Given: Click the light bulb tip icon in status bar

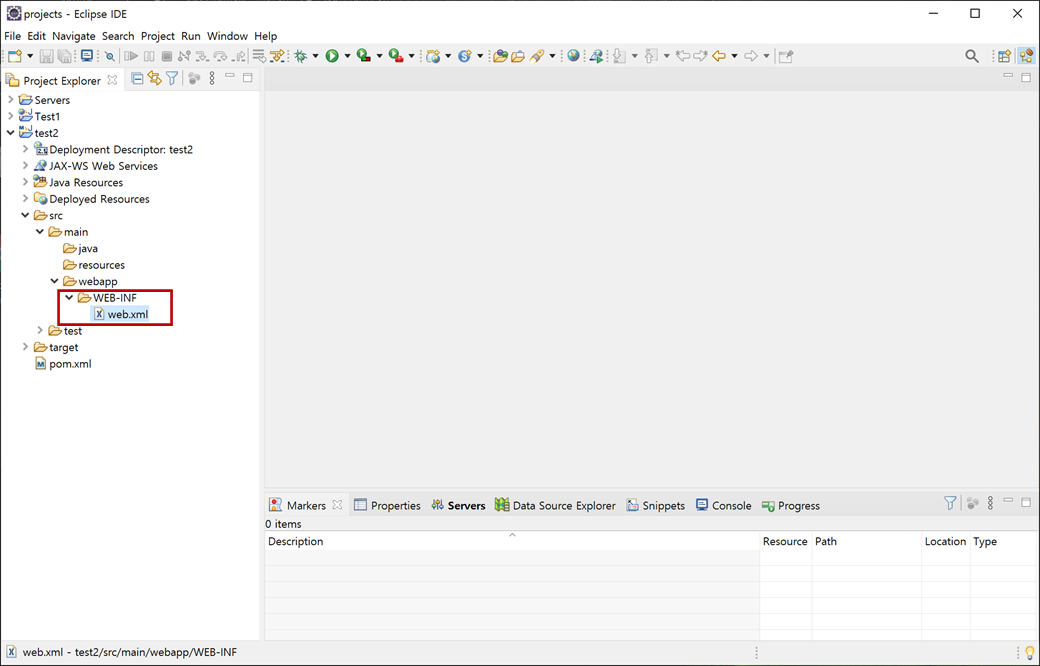Looking at the screenshot, I should pyautogui.click(x=1029, y=652).
